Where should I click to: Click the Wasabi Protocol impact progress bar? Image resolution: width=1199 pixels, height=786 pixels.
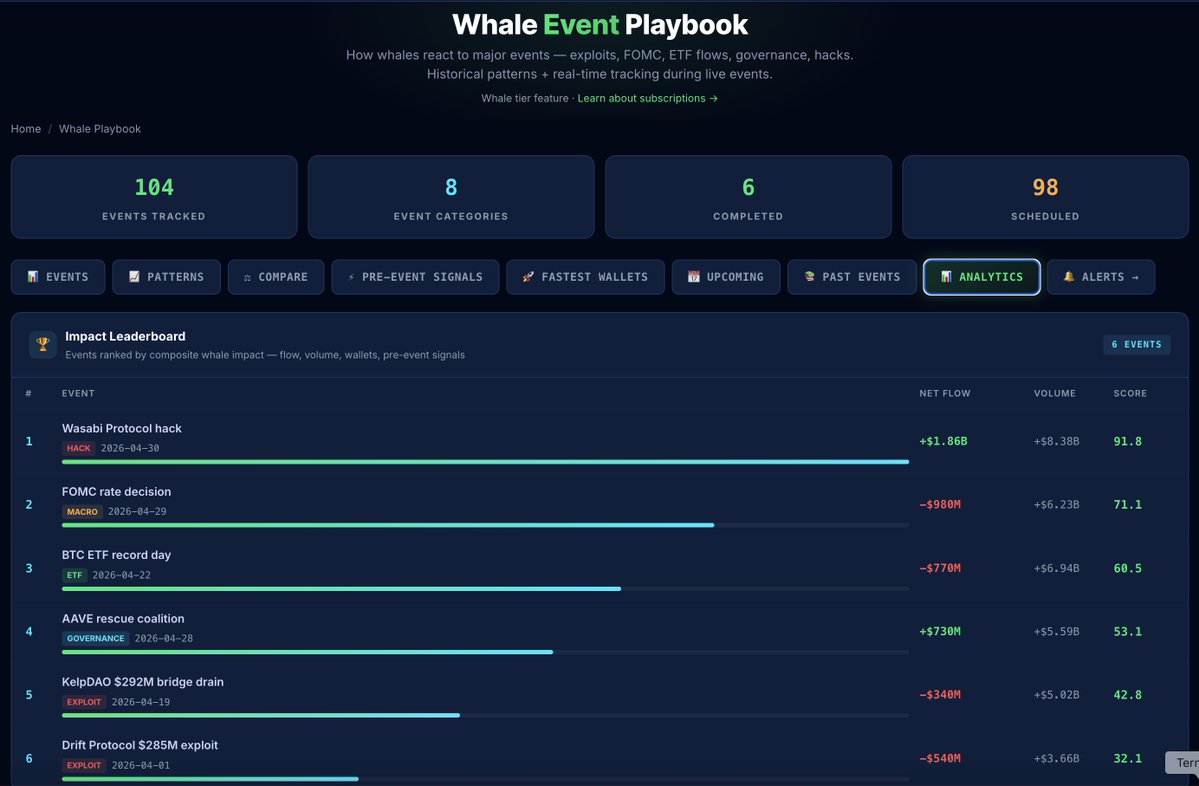[x=486, y=462]
